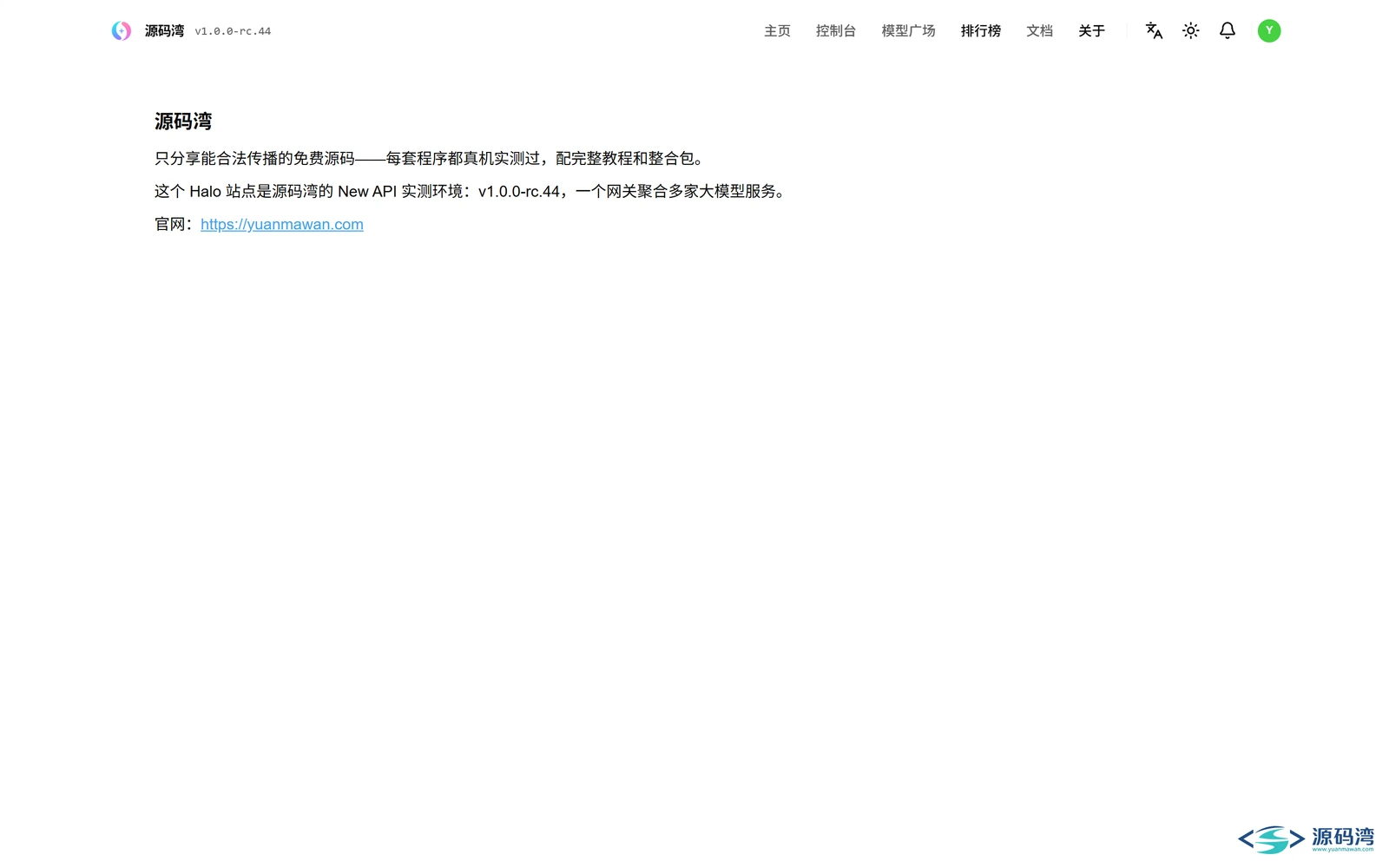Open the notifications bell

(x=1228, y=30)
